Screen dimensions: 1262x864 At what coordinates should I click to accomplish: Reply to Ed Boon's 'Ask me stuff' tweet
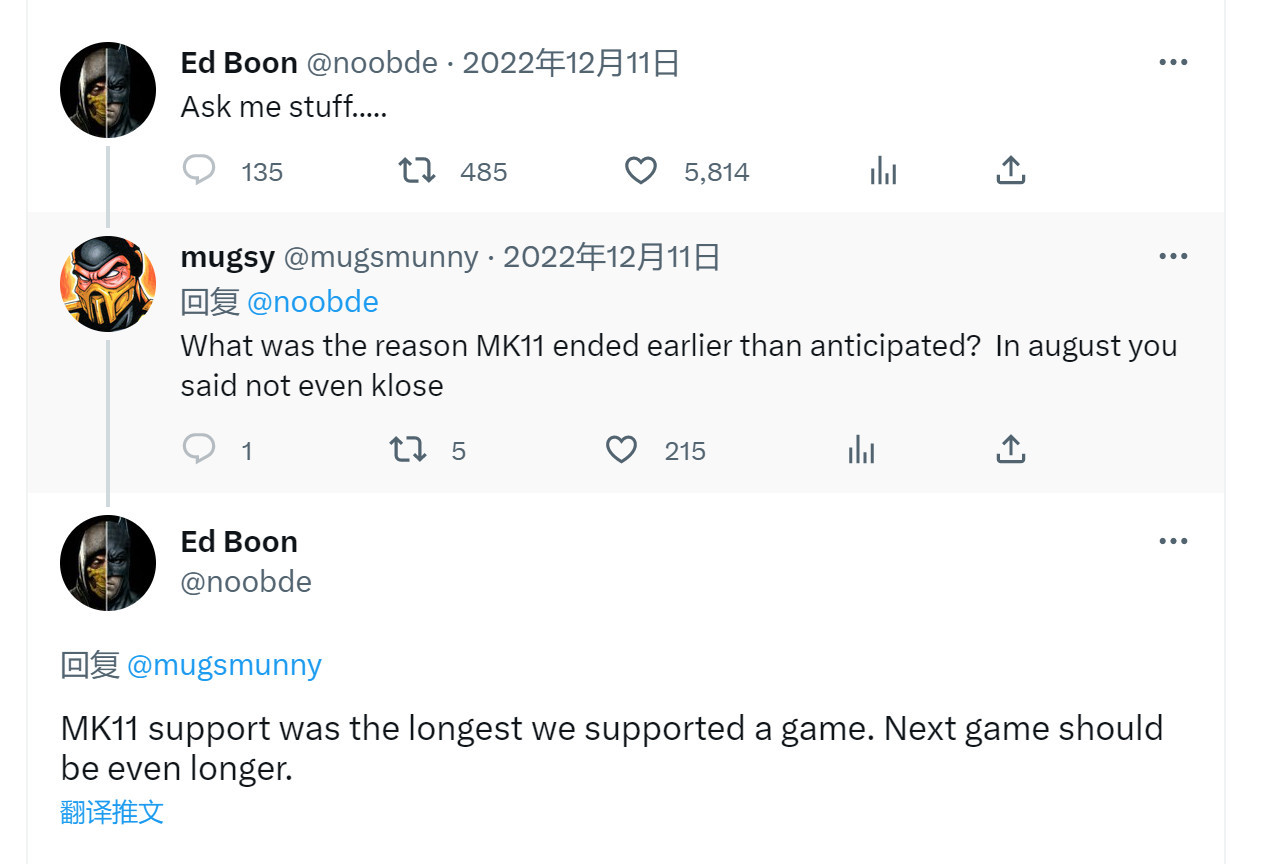pyautogui.click(x=199, y=171)
